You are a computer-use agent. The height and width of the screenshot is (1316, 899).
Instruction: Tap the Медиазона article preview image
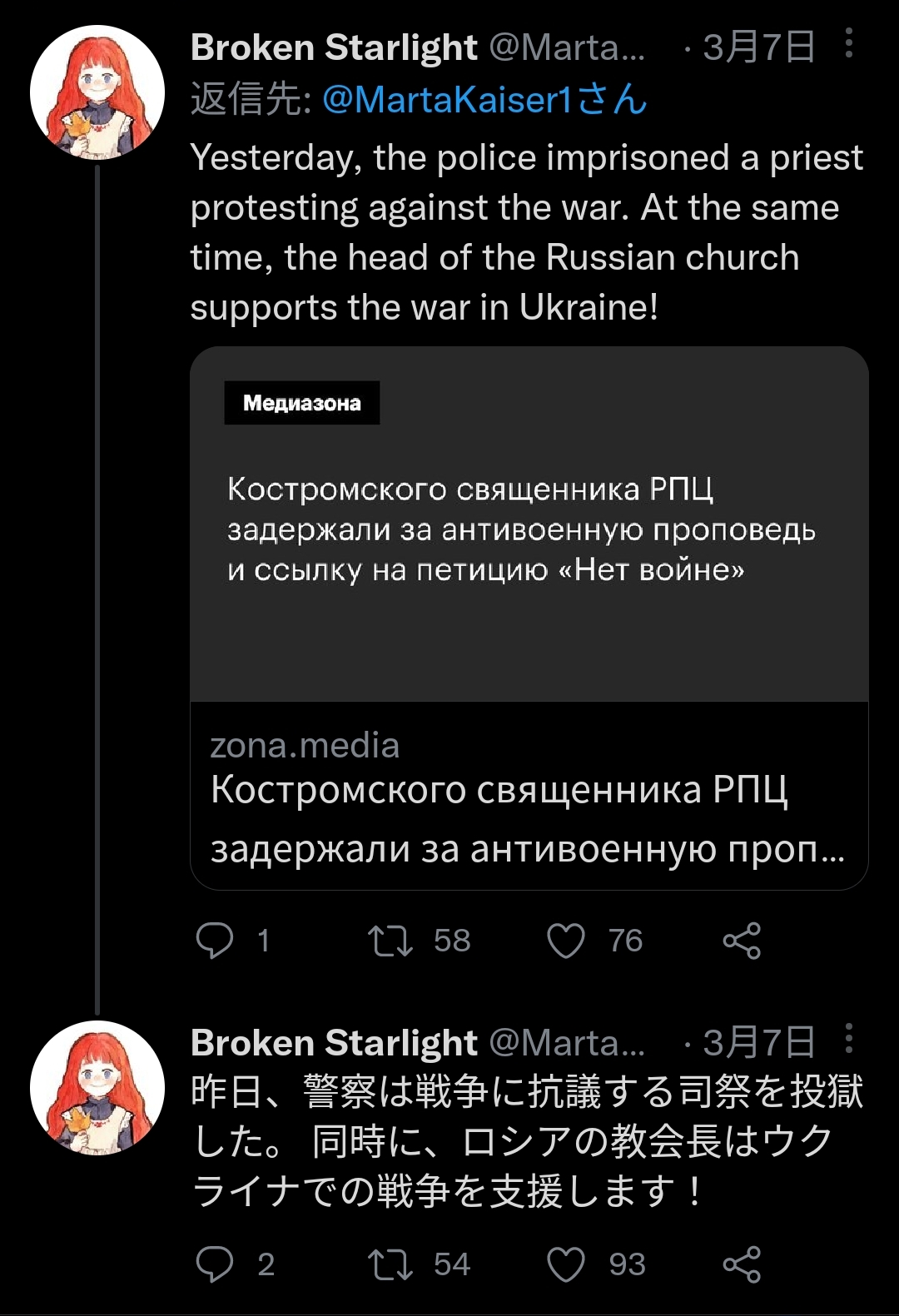click(529, 524)
